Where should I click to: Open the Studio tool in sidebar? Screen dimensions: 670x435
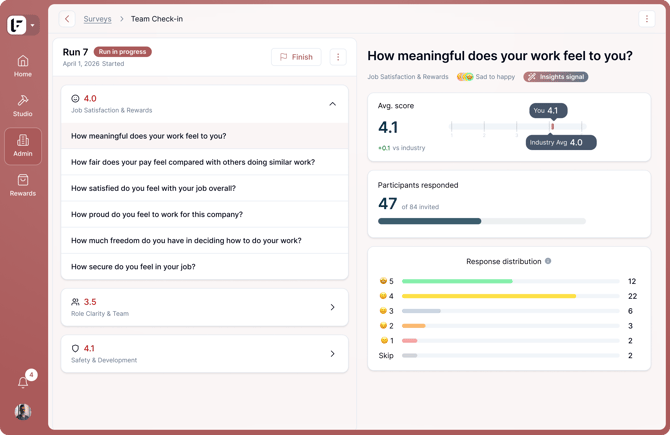[23, 106]
